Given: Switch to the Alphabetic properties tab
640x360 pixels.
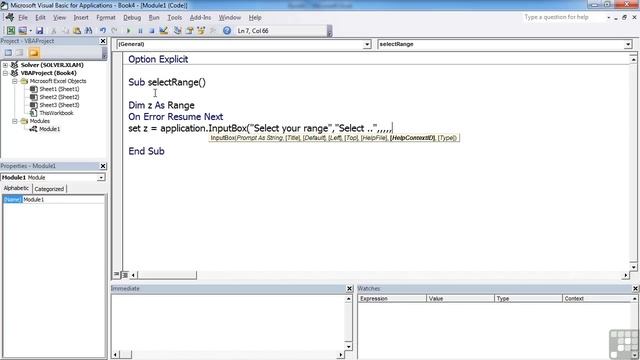Looking at the screenshot, I should [16, 188].
